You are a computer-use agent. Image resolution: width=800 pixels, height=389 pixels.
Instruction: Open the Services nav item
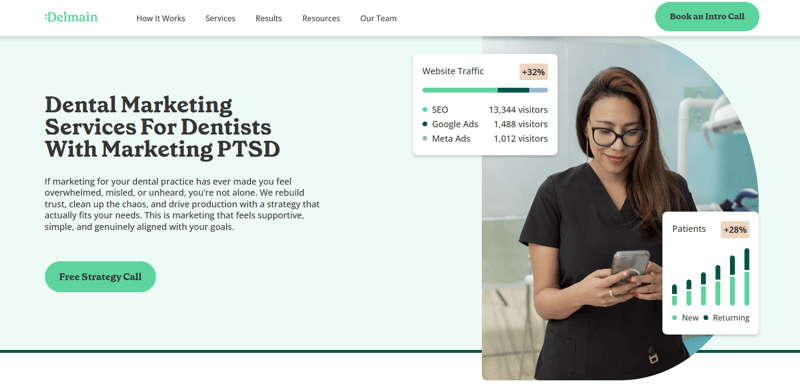(220, 18)
